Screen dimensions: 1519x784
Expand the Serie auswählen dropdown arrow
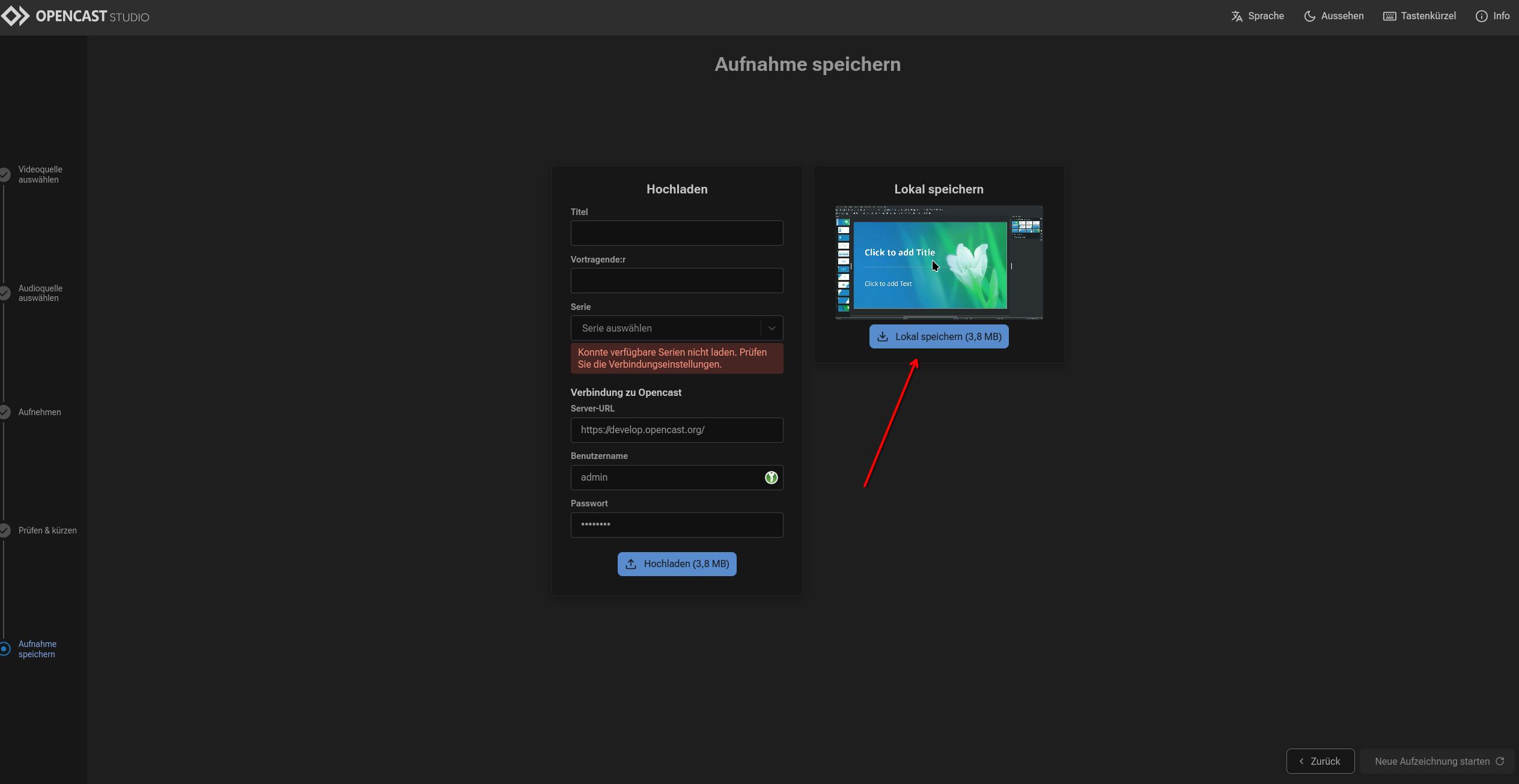(x=772, y=328)
